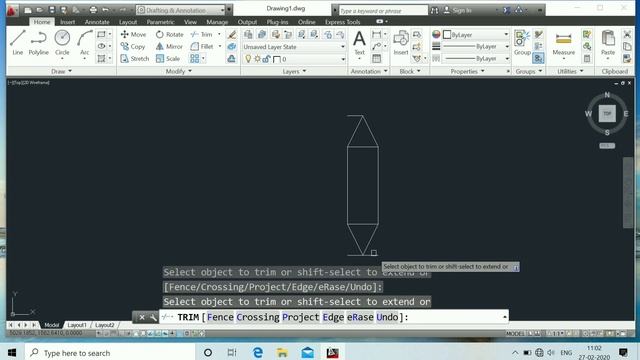Viewport: 640px width, 360px height.
Task: Toggle the layer lock padlock icon
Action: pos(266,59)
